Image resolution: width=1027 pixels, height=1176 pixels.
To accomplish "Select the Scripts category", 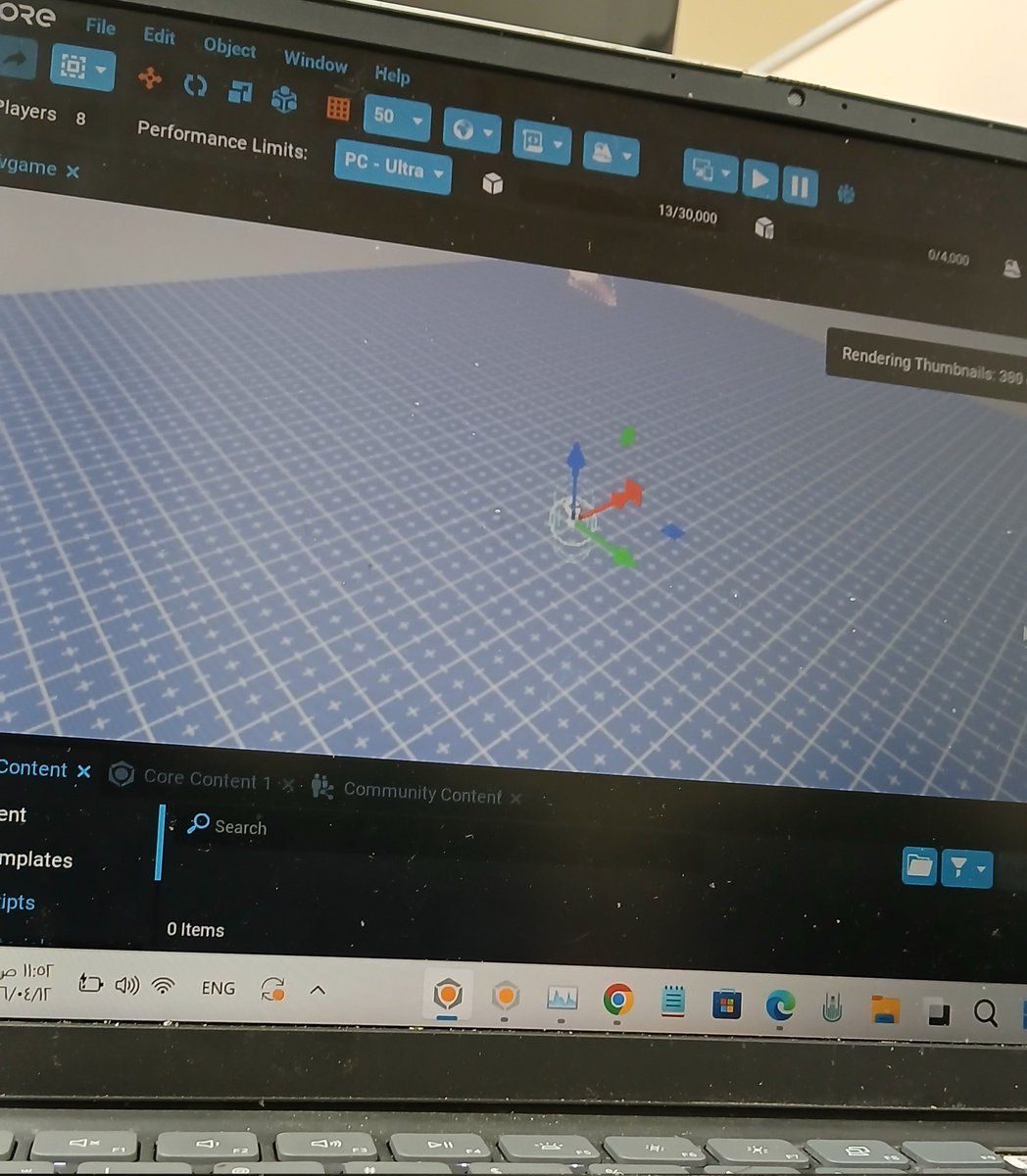I will point(18,902).
